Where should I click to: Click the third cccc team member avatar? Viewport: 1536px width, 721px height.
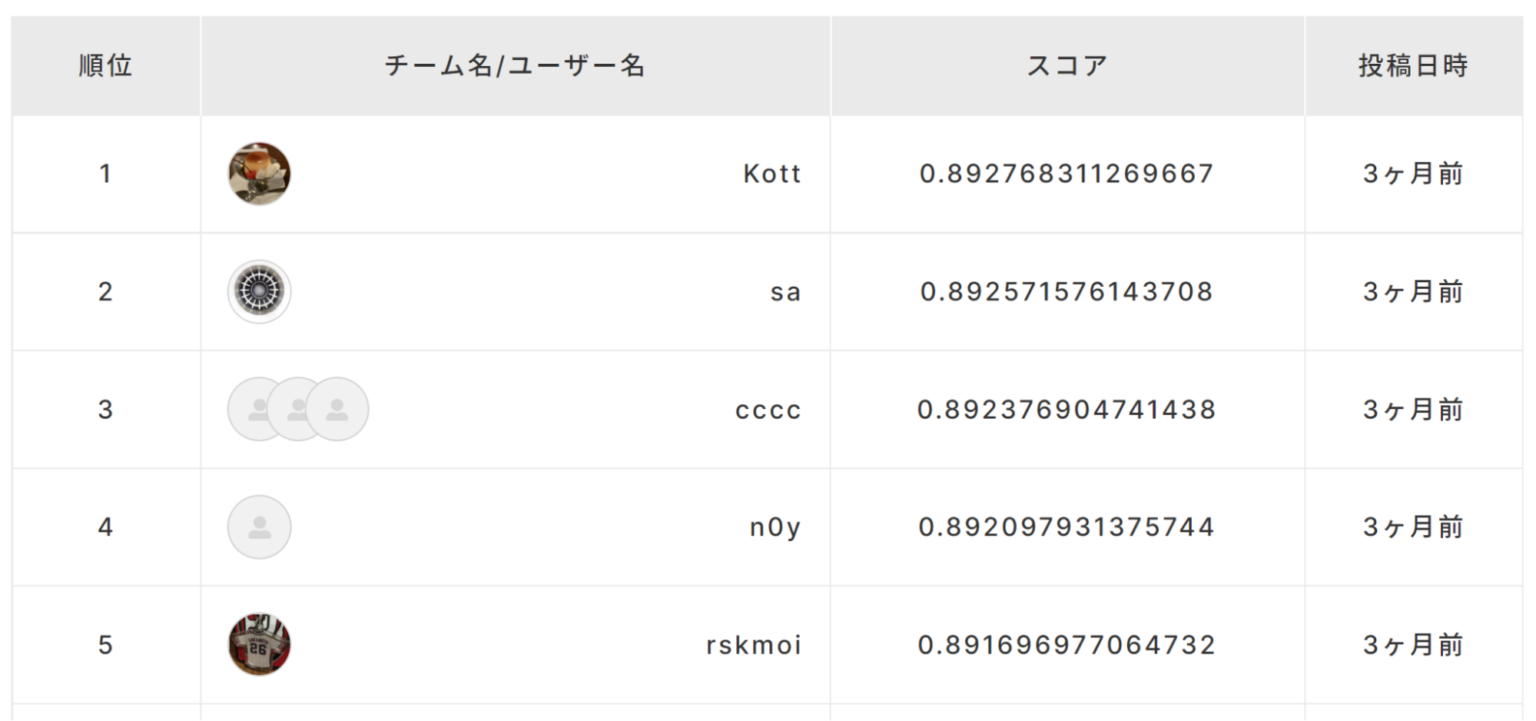pos(337,409)
